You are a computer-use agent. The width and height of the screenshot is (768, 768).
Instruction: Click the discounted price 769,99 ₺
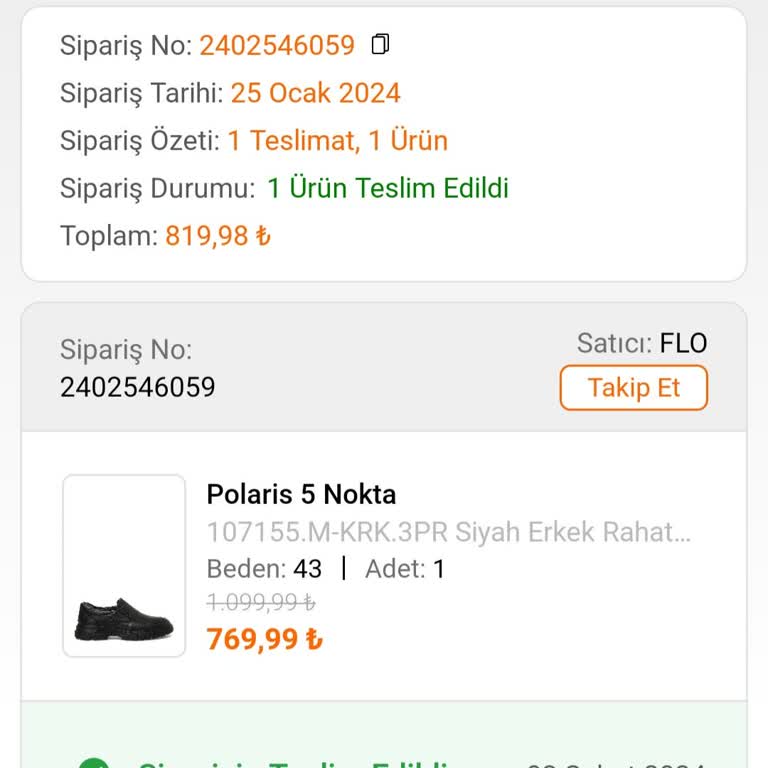tap(264, 638)
